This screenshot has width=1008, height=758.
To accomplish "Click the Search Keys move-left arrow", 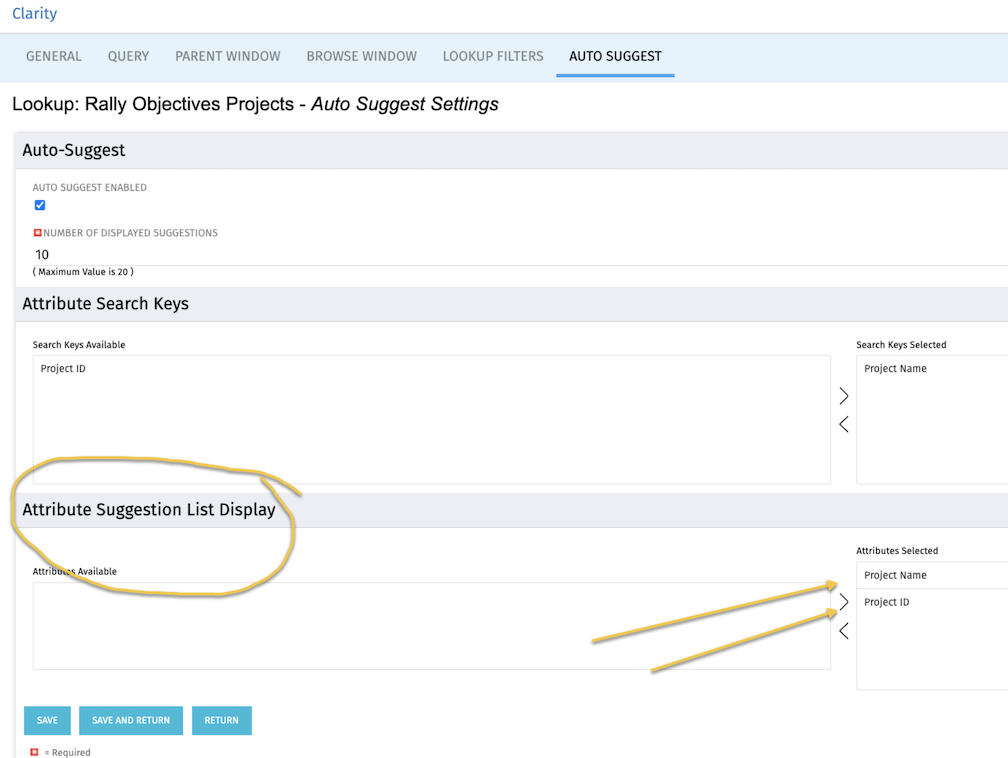I will [x=844, y=424].
